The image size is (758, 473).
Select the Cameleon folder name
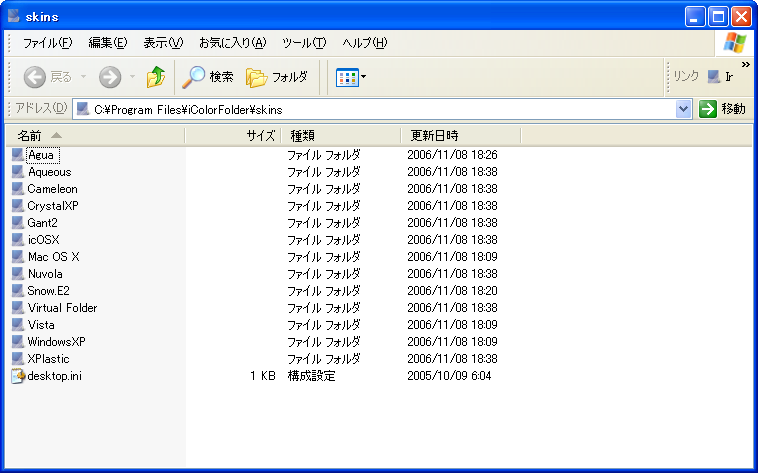pyautogui.click(x=52, y=189)
